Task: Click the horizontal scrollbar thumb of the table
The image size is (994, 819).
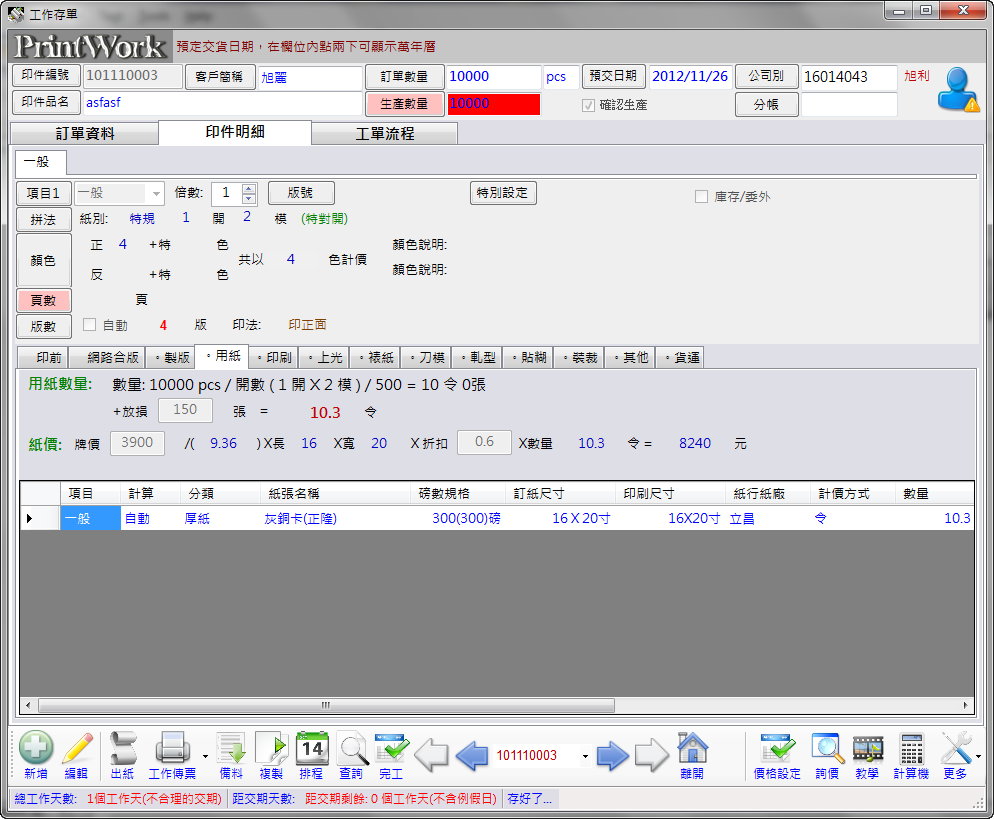Action: (x=326, y=706)
